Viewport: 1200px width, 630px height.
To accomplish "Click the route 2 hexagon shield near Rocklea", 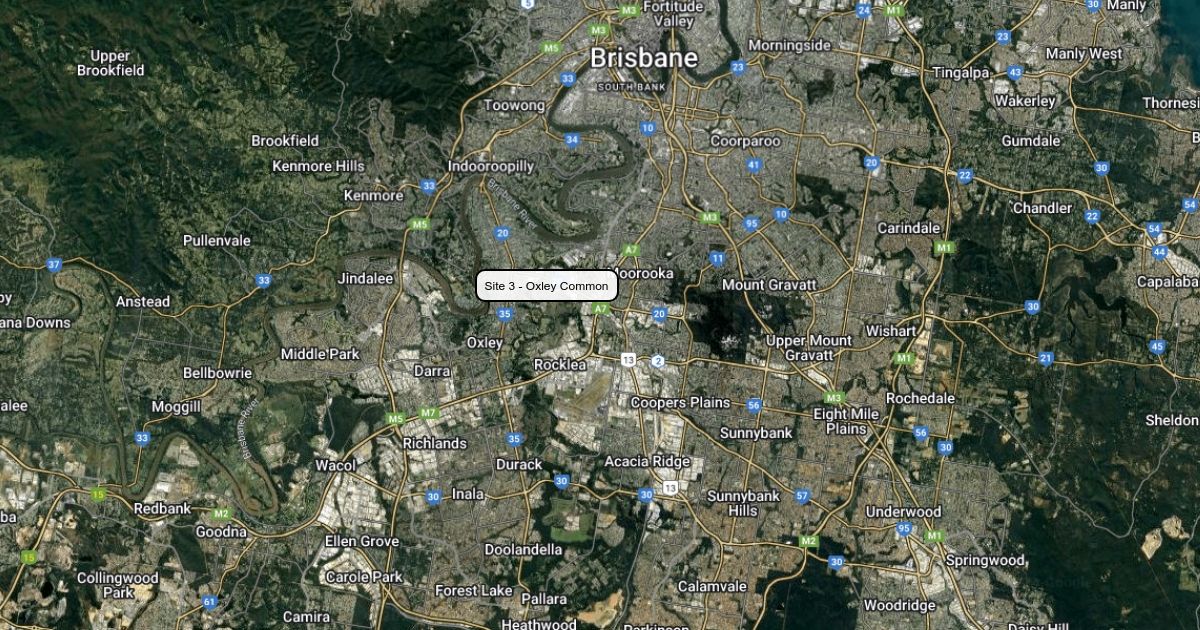I will click(657, 361).
